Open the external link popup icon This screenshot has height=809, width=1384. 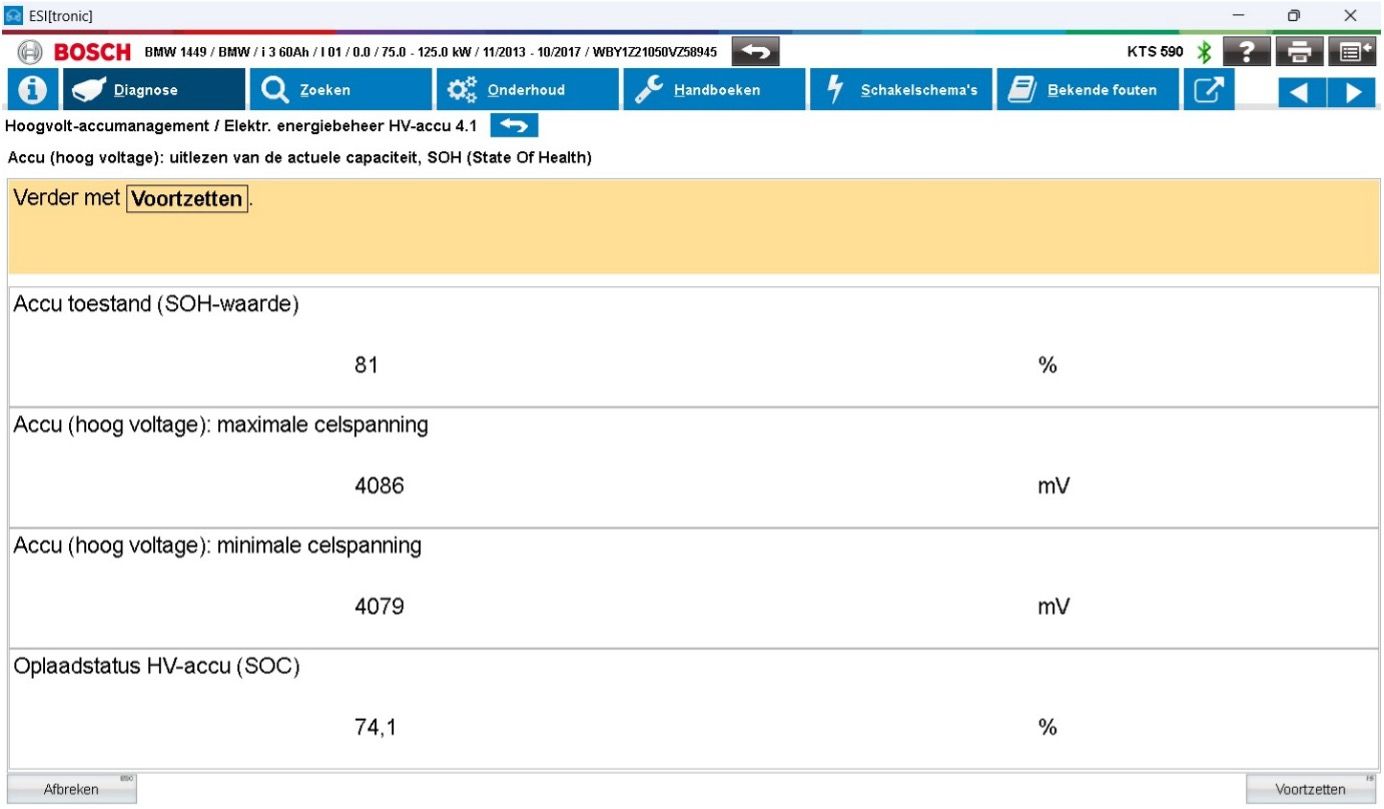coord(1209,90)
